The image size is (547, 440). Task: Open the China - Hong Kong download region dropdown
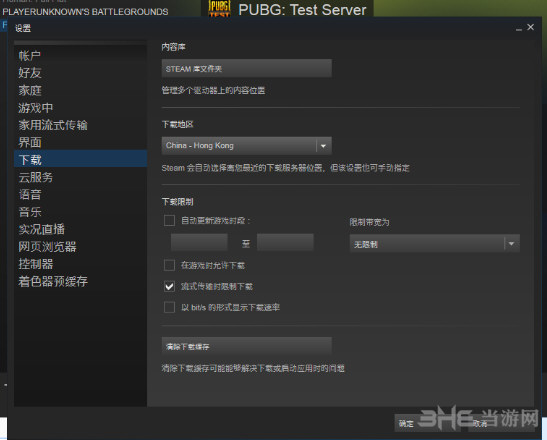pyautogui.click(x=246, y=146)
